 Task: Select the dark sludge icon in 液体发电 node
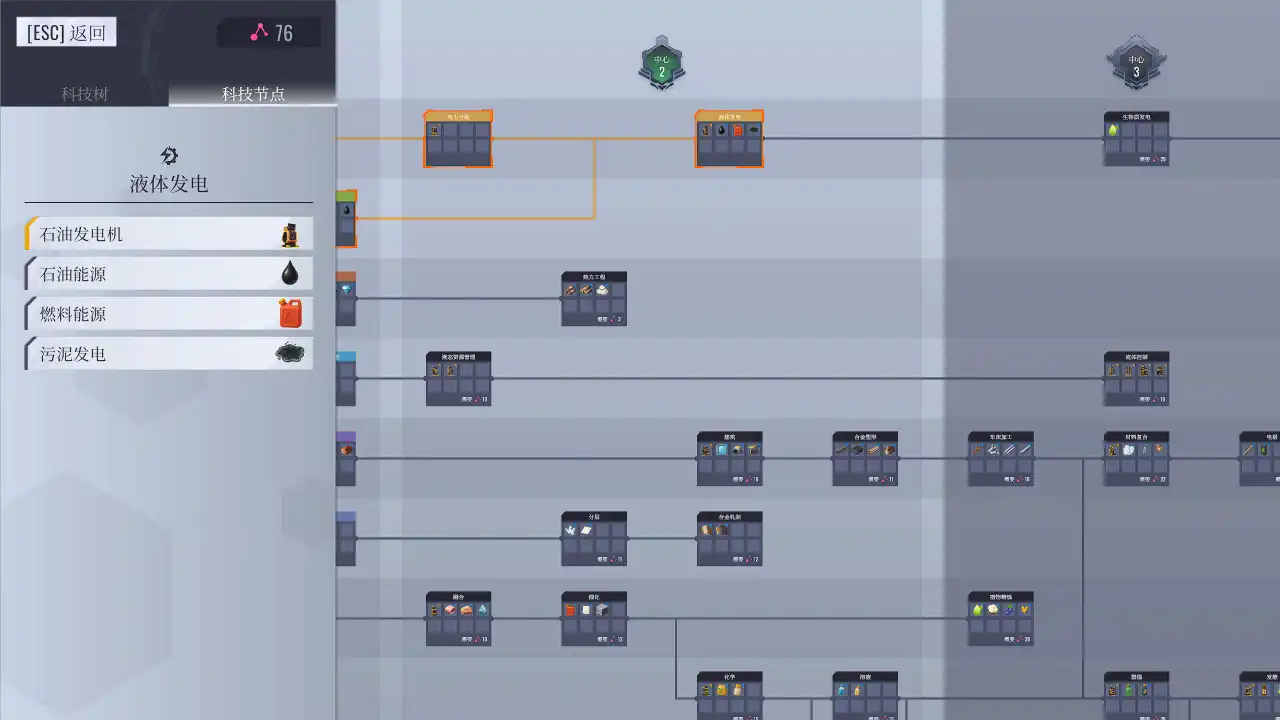754,130
